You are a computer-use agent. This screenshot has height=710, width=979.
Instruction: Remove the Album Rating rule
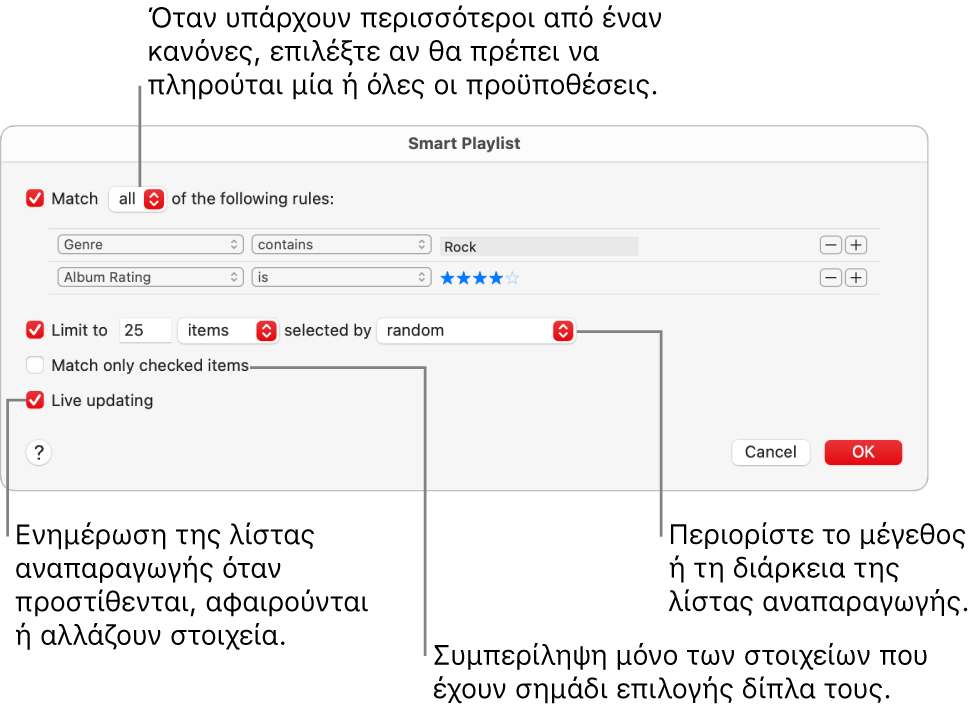tap(830, 277)
